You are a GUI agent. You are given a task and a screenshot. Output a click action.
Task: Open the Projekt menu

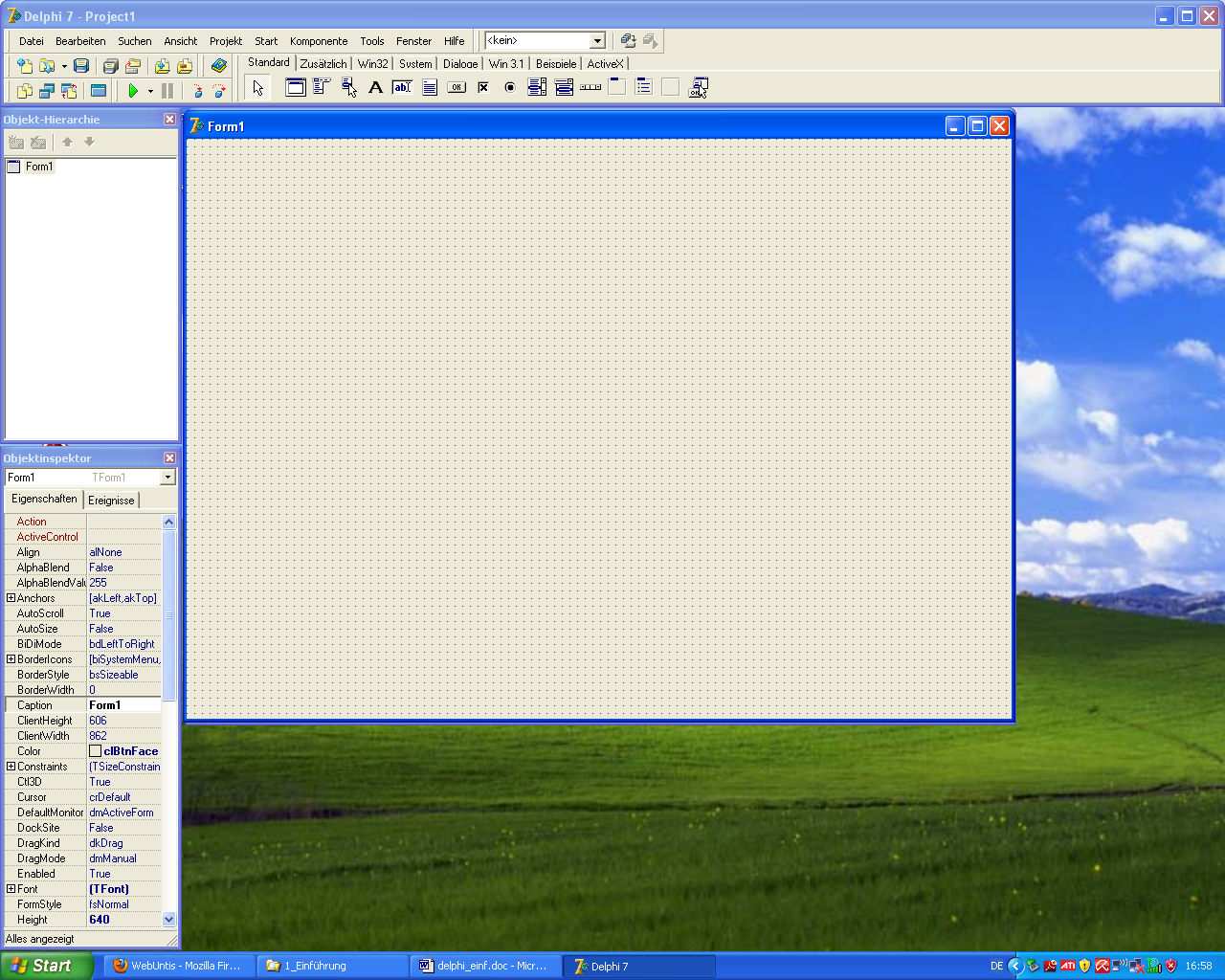pos(226,41)
